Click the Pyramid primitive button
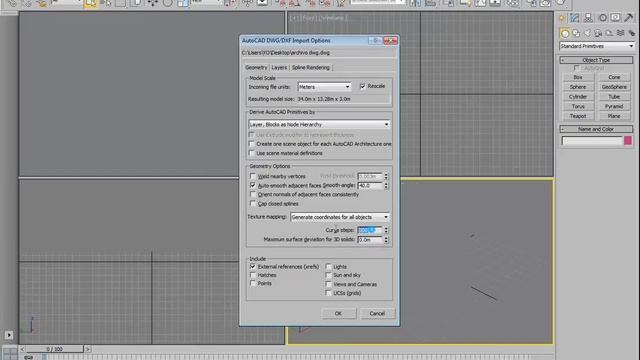The height and width of the screenshot is (360, 640). (x=614, y=107)
